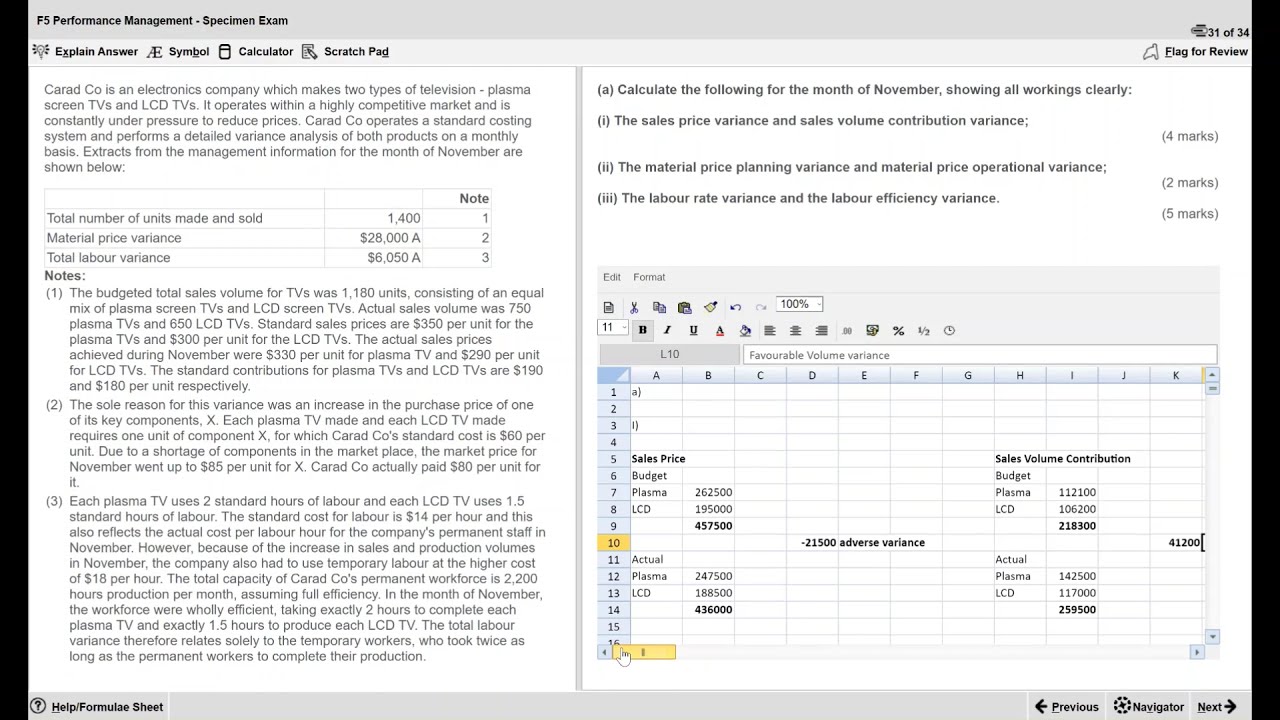
Task: Apply percent format to cell
Action: (898, 330)
